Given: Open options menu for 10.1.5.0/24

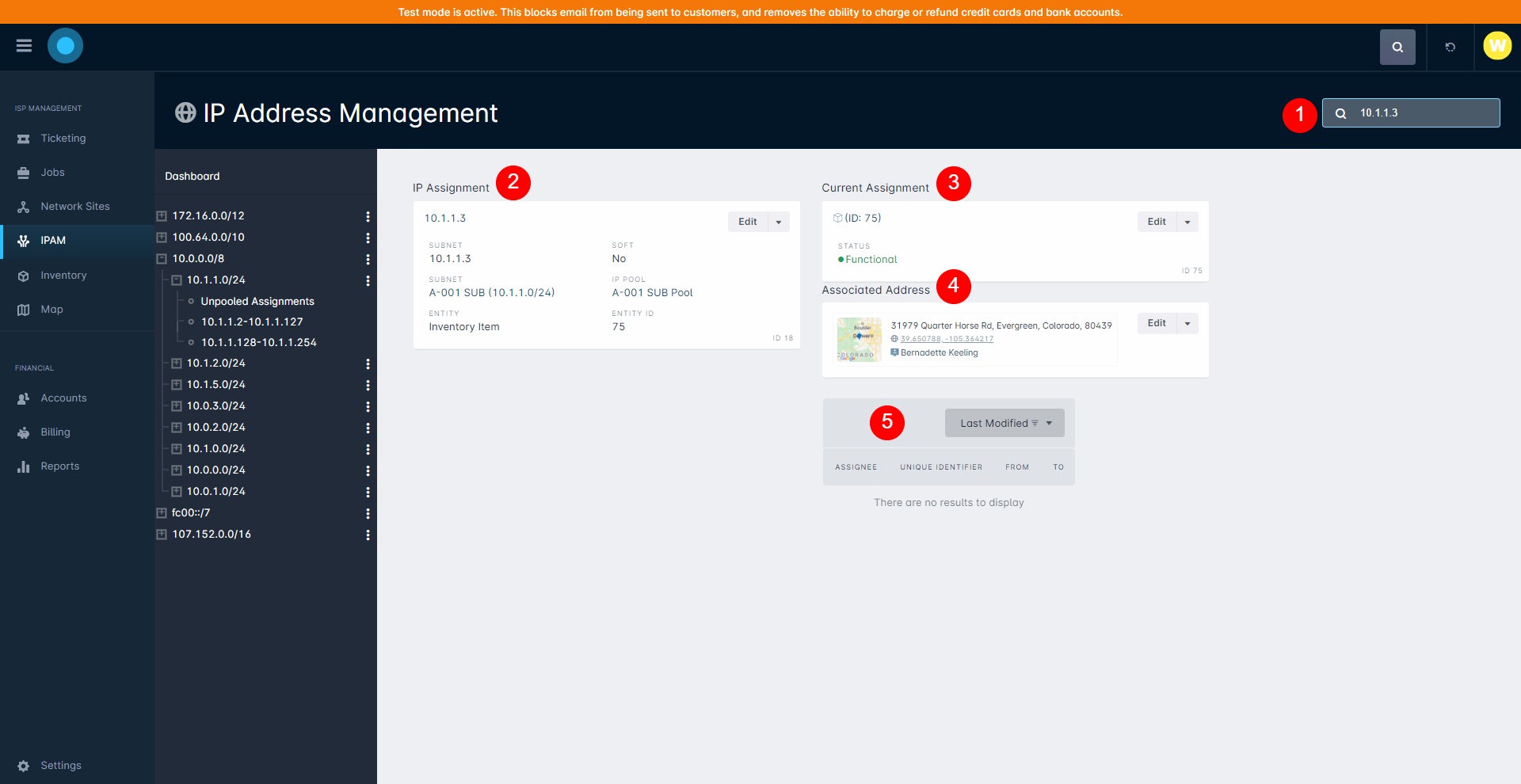Looking at the screenshot, I should click(368, 385).
